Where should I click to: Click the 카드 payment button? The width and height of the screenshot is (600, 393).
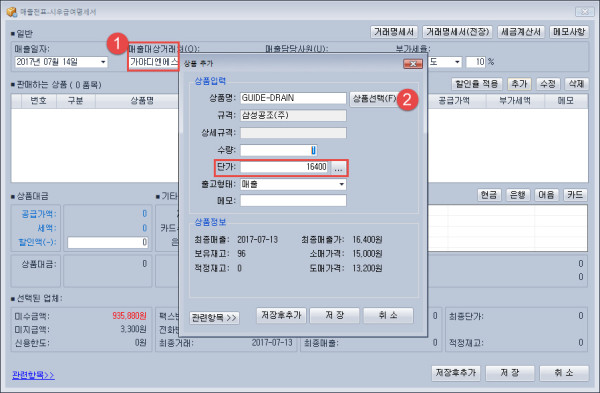(575, 195)
